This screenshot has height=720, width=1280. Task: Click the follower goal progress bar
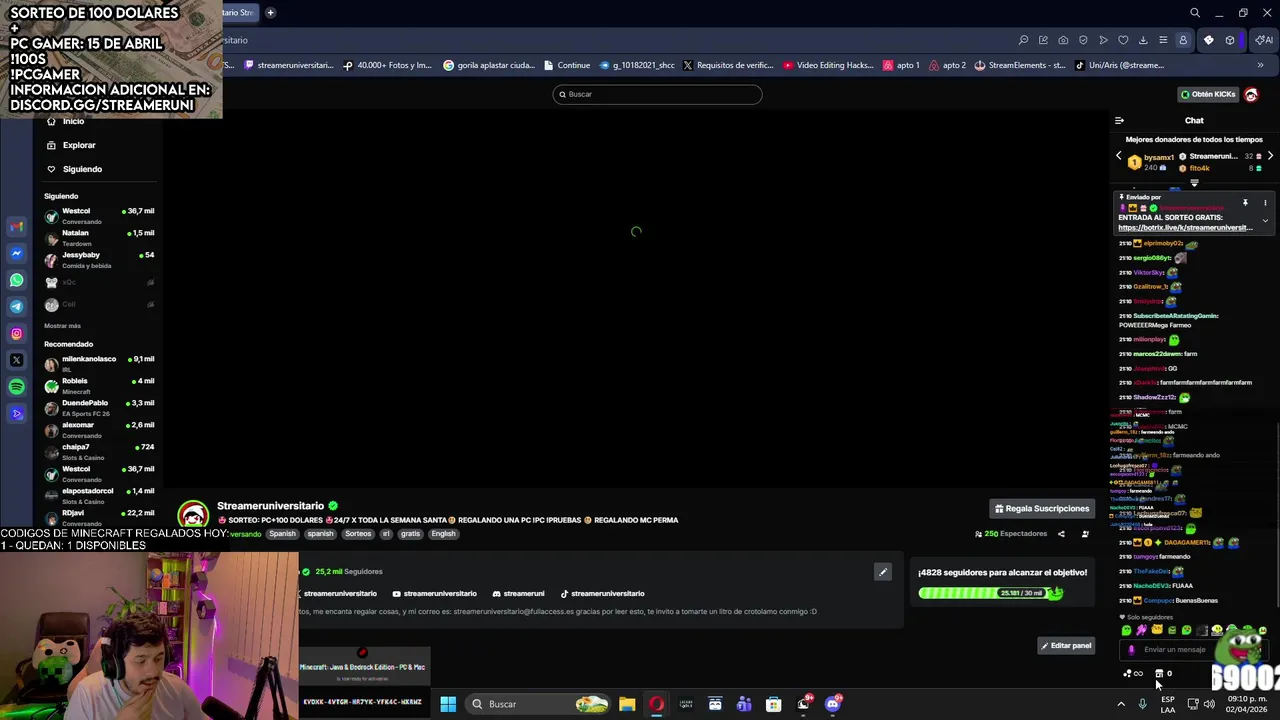click(x=990, y=593)
